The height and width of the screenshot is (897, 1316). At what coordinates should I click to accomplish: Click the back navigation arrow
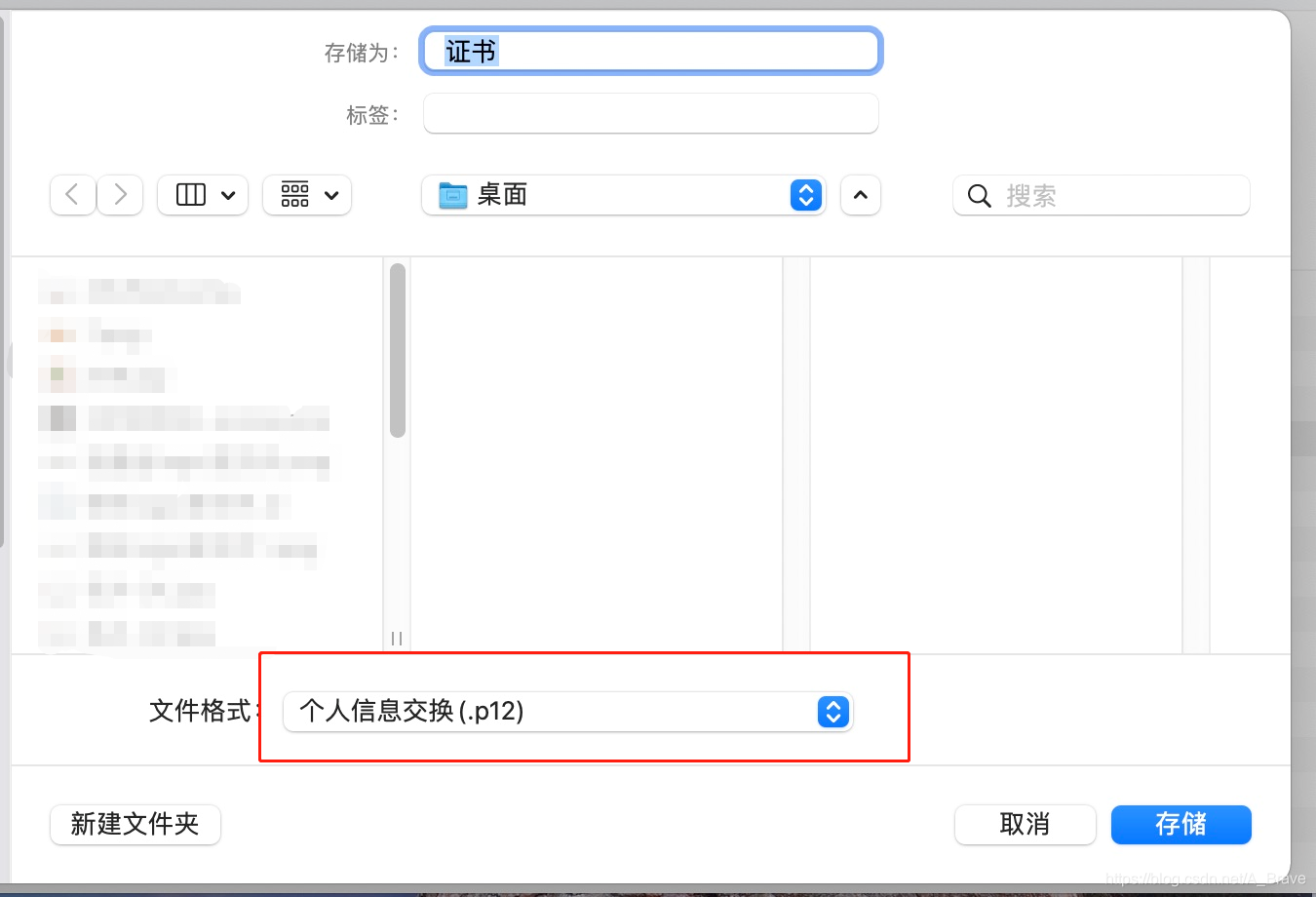pyautogui.click(x=73, y=195)
